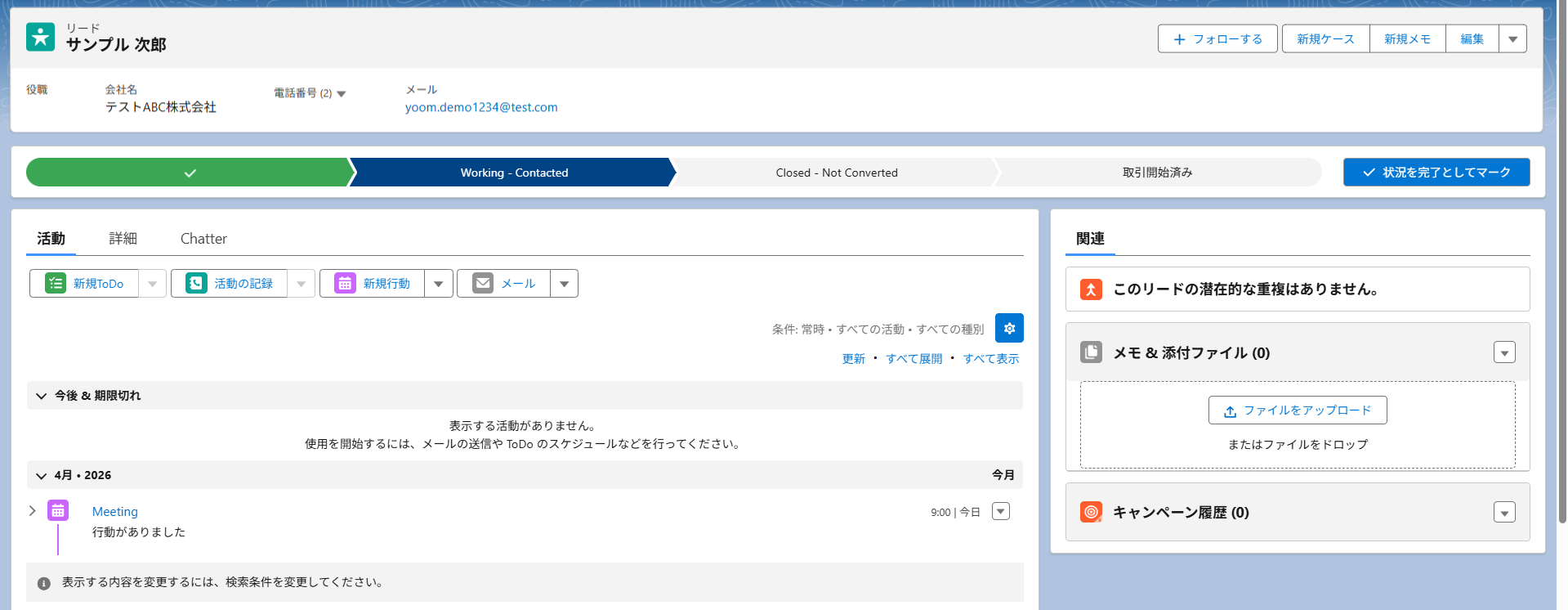The width and height of the screenshot is (1568, 610).
Task: Click 状況を完了としてマーク button
Action: 1436,173
